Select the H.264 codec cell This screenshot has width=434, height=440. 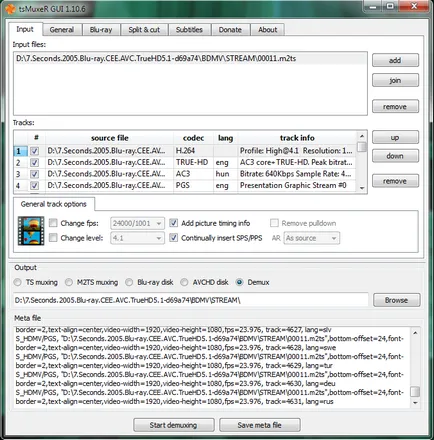(193, 151)
